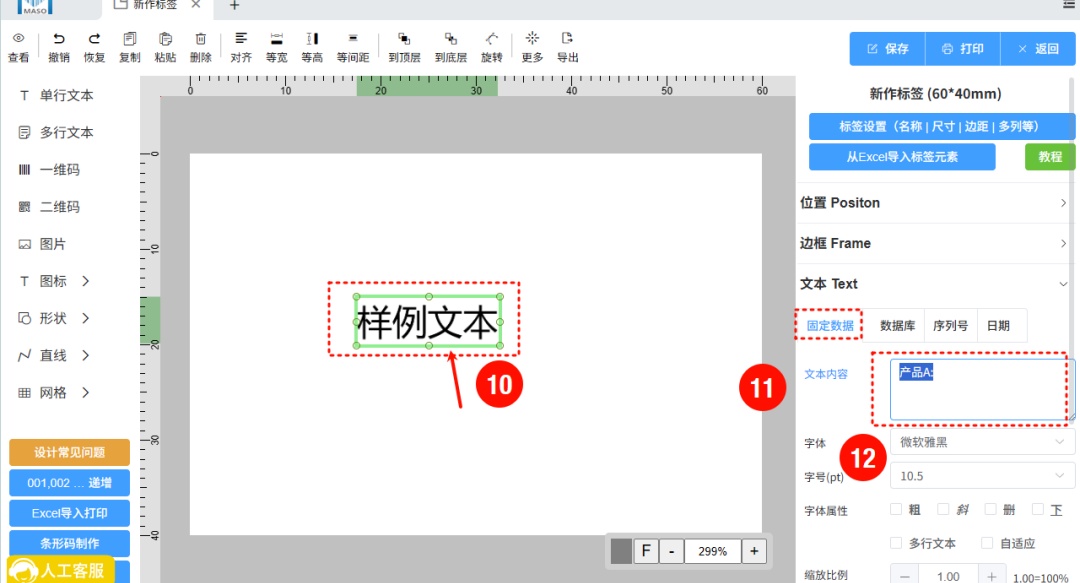Insert a 一维码 barcode element
The height and width of the screenshot is (583, 1080).
tap(48, 170)
